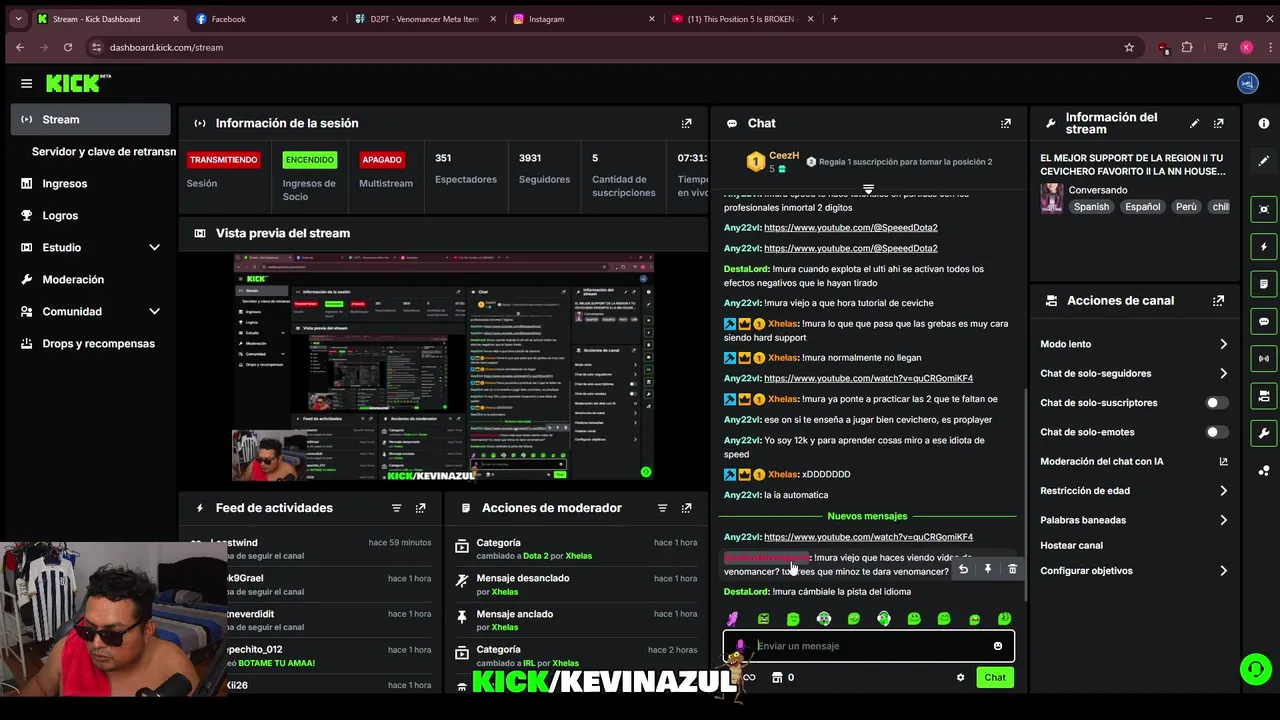Click the Kick logo
This screenshot has width=1280, height=720.
[76, 84]
